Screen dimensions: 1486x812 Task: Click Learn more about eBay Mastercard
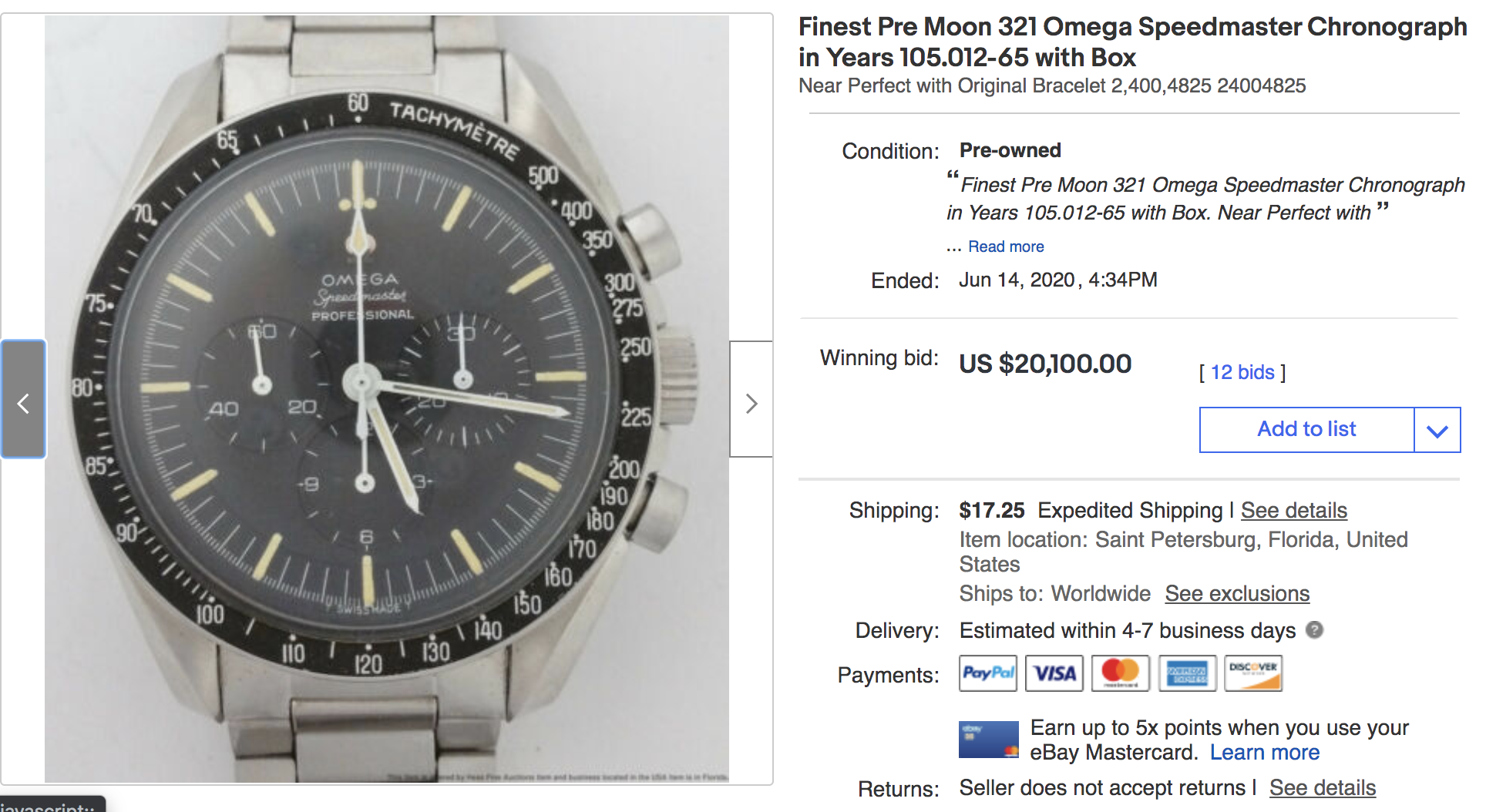(1265, 753)
